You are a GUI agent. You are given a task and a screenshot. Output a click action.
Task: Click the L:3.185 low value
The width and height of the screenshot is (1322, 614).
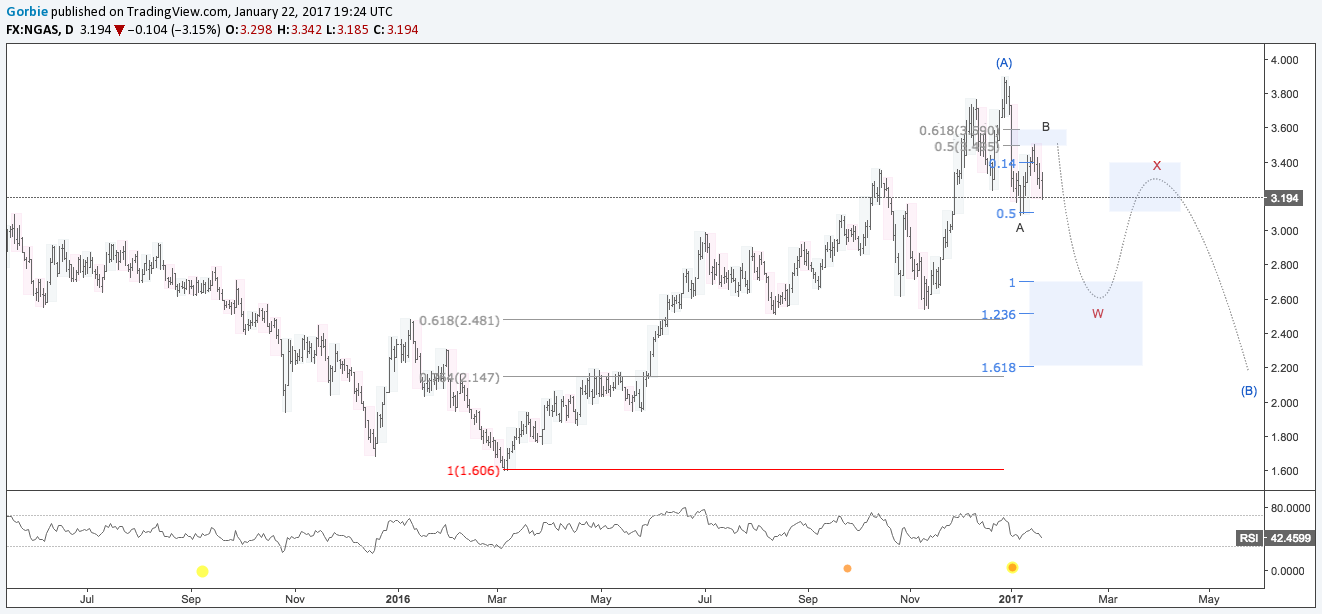pyautogui.click(x=349, y=30)
